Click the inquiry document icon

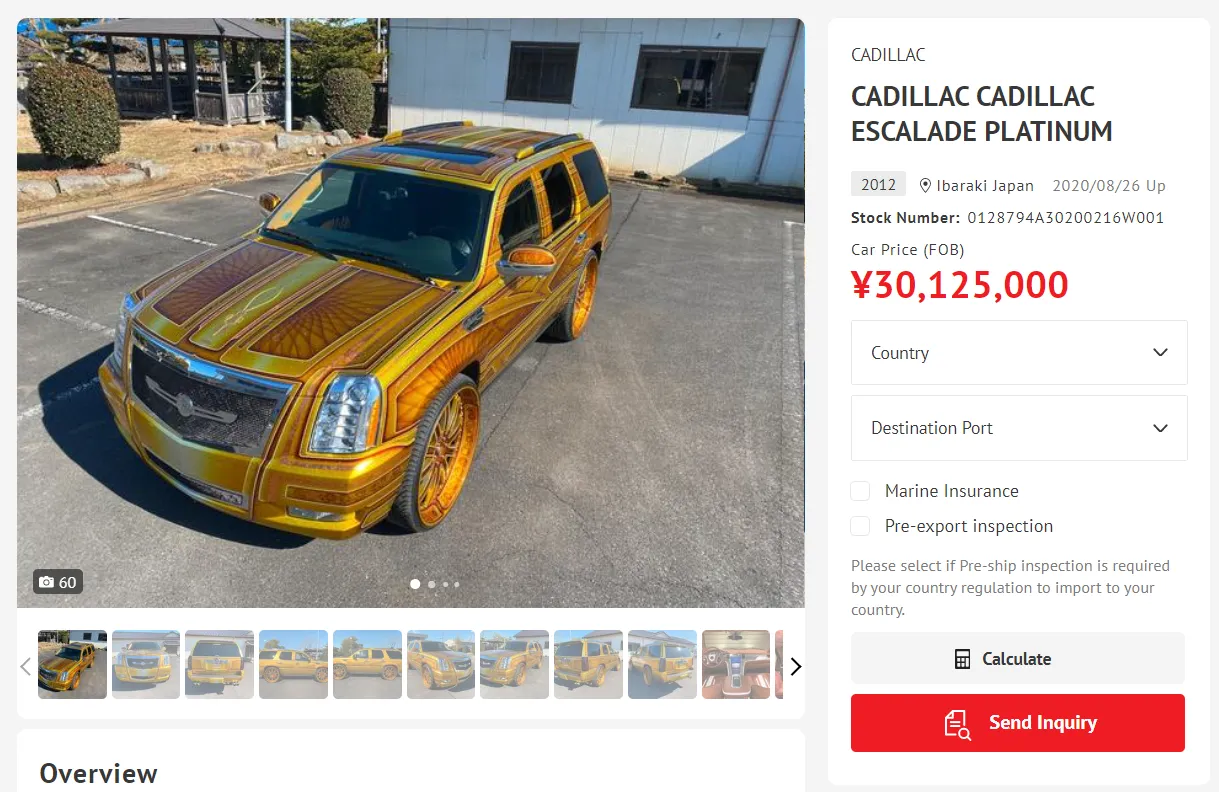coord(957,724)
